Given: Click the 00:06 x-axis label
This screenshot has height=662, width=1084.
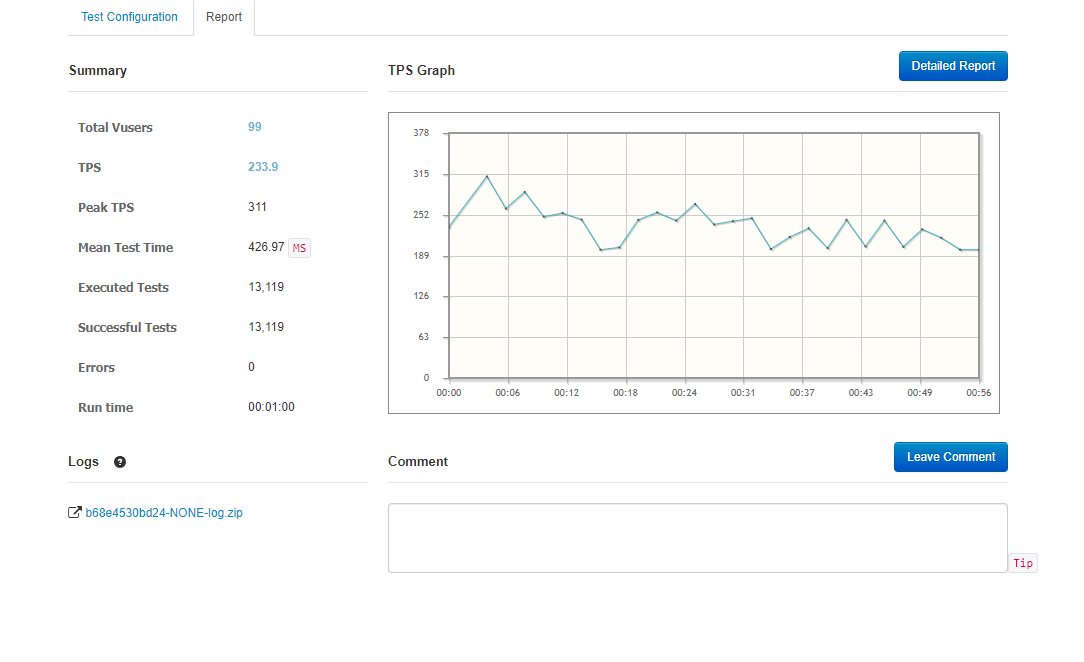Looking at the screenshot, I should pos(507,393).
